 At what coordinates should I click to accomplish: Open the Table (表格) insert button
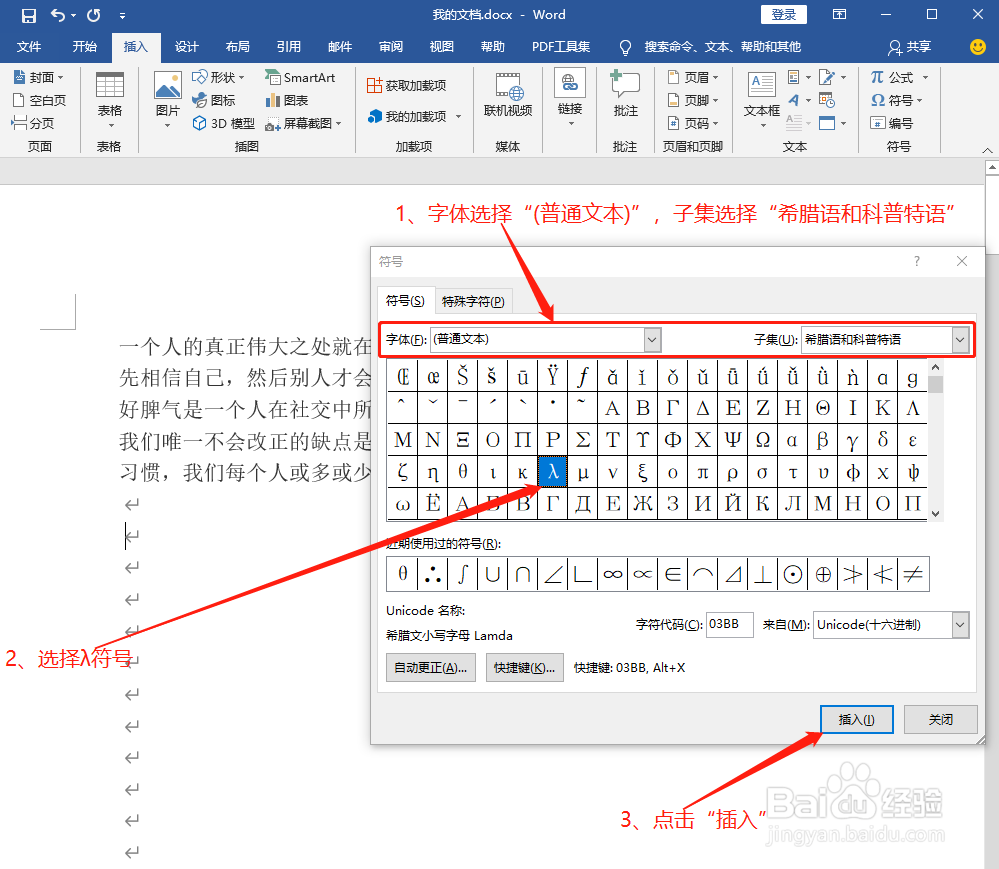(x=110, y=99)
